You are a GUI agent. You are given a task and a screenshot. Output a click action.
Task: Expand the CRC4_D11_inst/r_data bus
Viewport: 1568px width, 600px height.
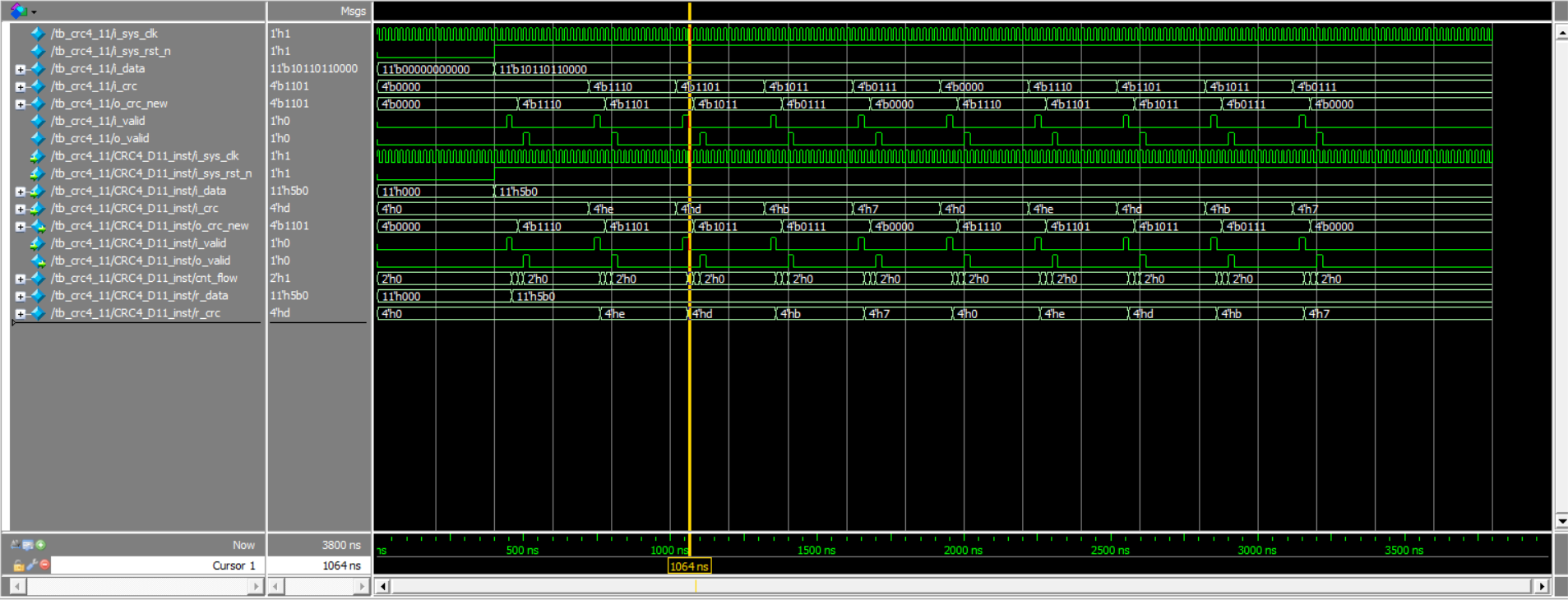point(20,296)
